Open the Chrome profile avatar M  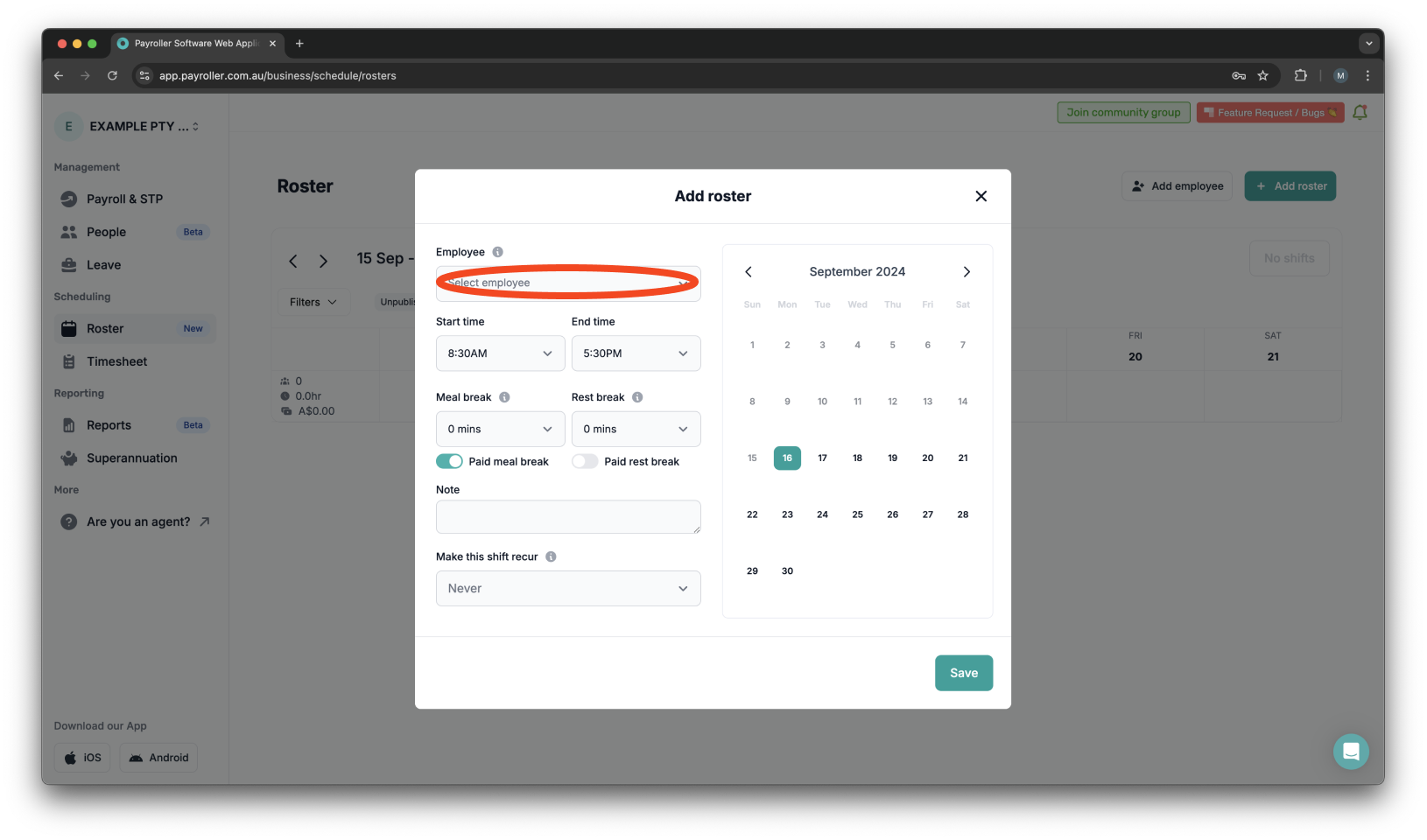[1340, 76]
